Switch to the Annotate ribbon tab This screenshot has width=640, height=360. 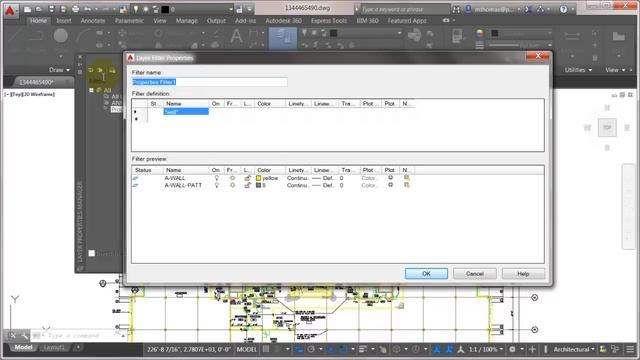point(93,20)
